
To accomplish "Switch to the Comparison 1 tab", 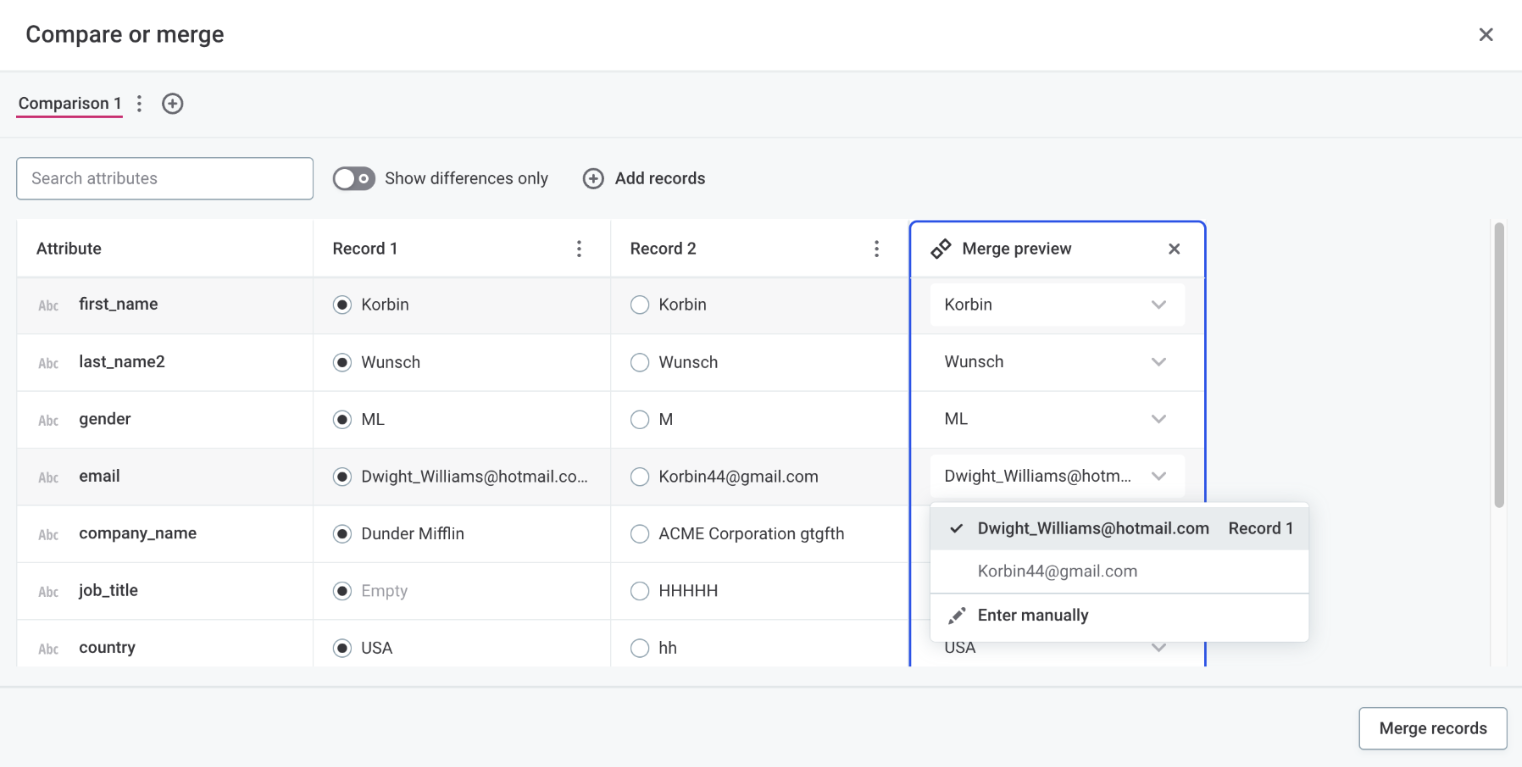I will pyautogui.click(x=69, y=103).
